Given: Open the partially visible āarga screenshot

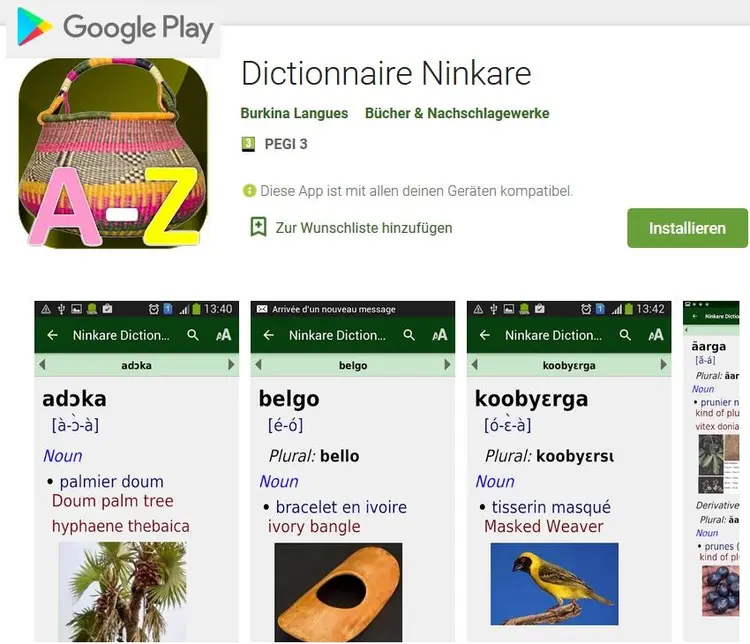Looking at the screenshot, I should coord(711,471).
